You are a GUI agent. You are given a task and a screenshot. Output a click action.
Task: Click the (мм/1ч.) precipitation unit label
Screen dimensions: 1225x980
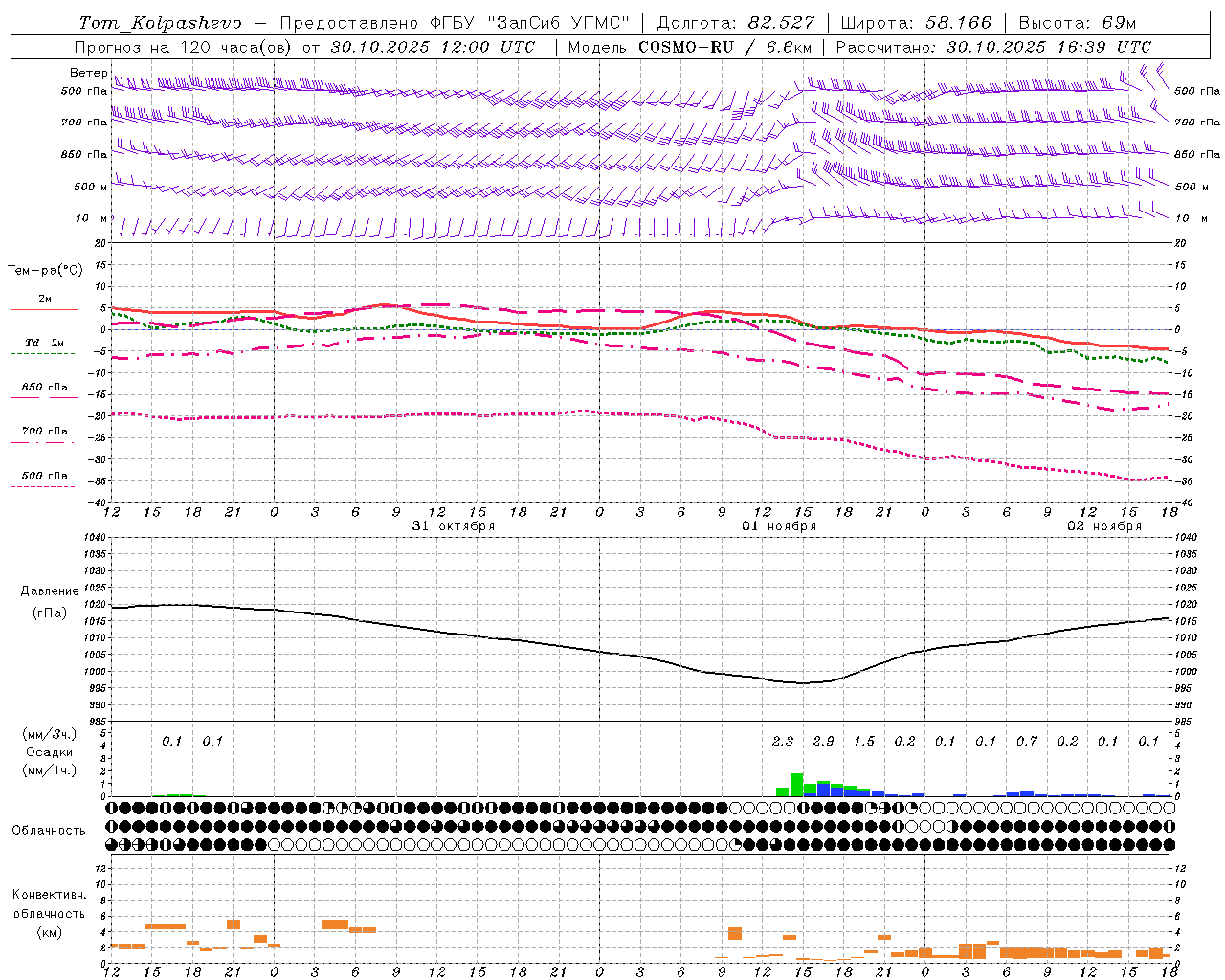pyautogui.click(x=50, y=770)
